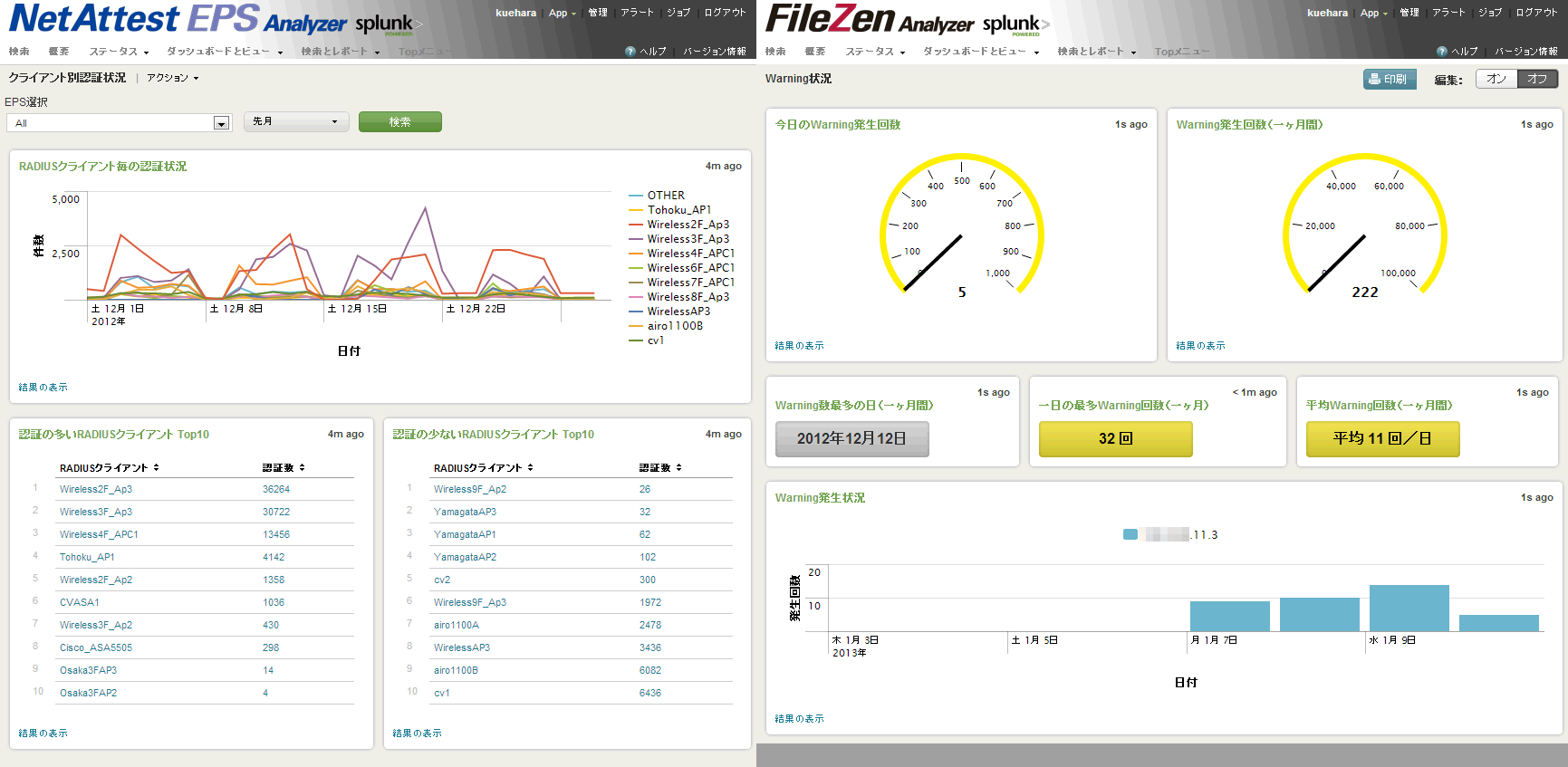
Task: Click ヘルプ link in FileZen window
Action: (x=1464, y=52)
